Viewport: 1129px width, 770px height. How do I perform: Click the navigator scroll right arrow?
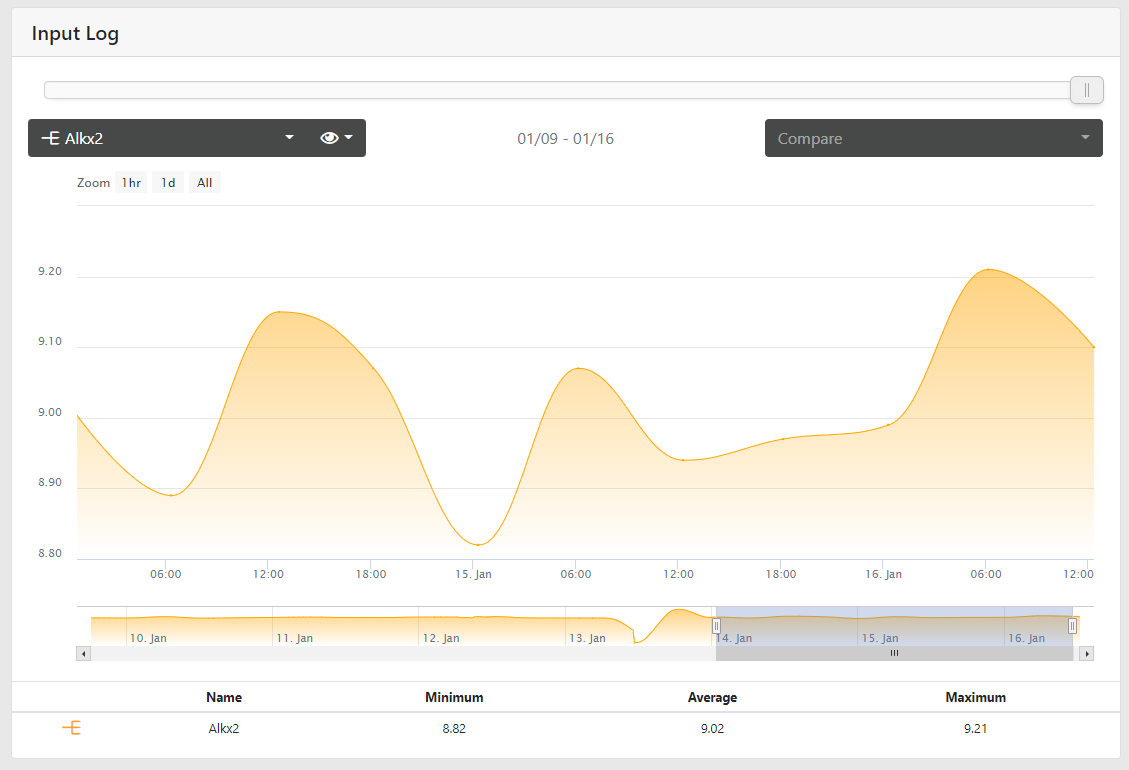click(1087, 653)
